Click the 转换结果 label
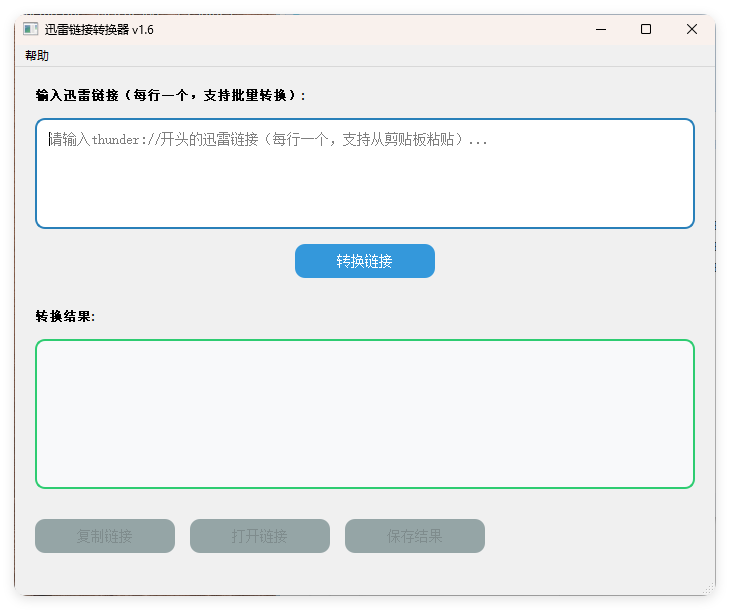Viewport: 730px width, 610px height. (65, 316)
